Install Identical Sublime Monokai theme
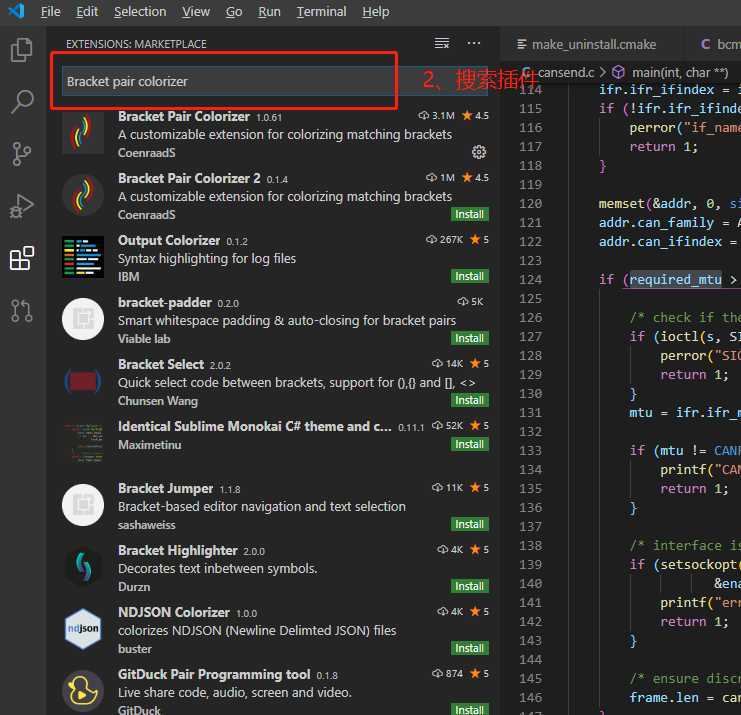This screenshot has width=741, height=715. 469,444
